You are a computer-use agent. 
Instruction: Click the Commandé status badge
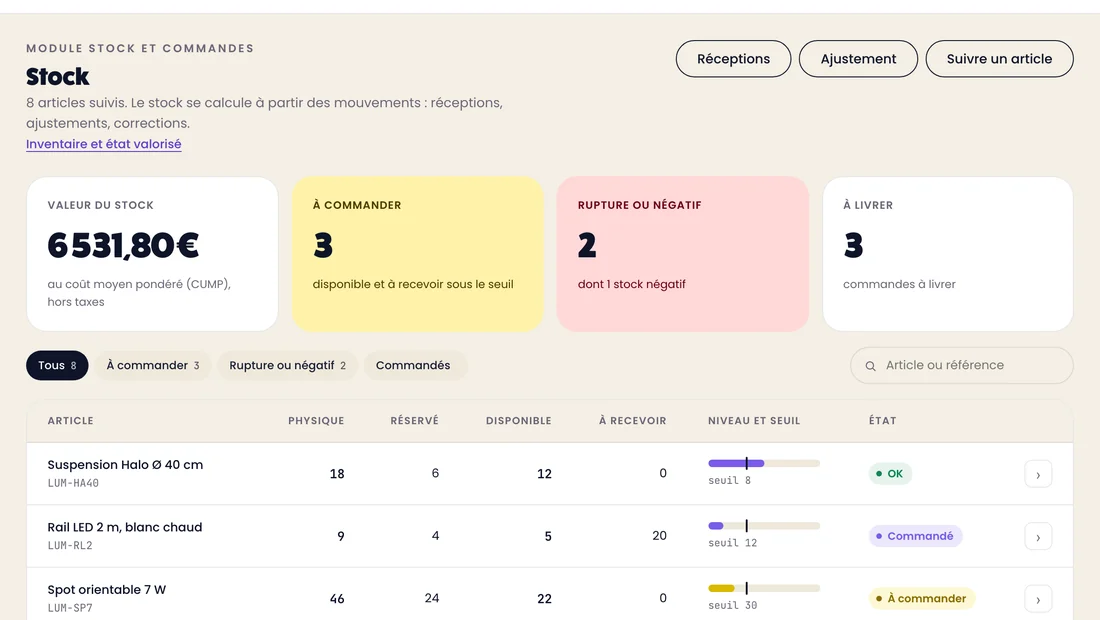click(915, 536)
